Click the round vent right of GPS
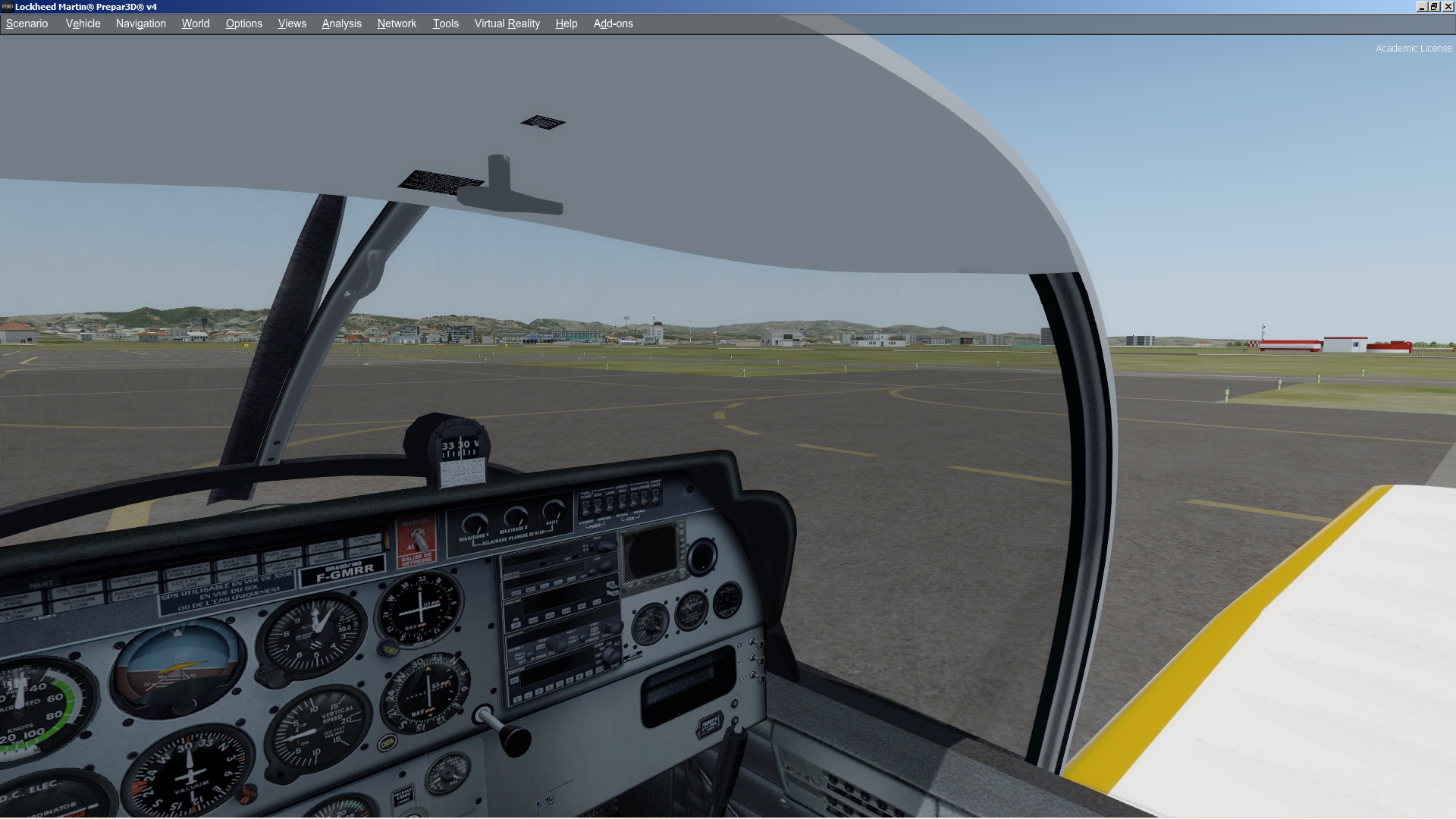 coord(702,557)
